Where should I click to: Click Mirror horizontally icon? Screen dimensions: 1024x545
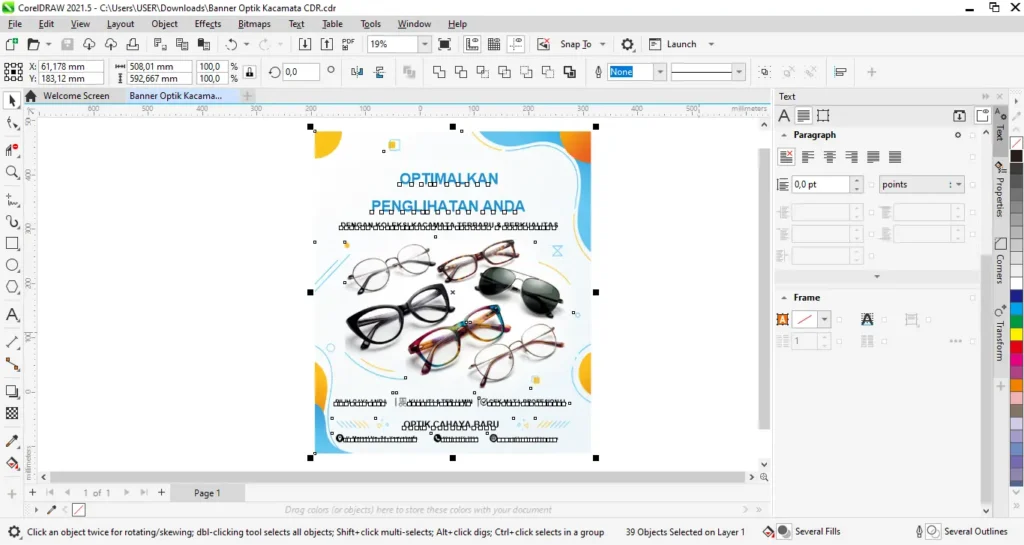(x=357, y=72)
